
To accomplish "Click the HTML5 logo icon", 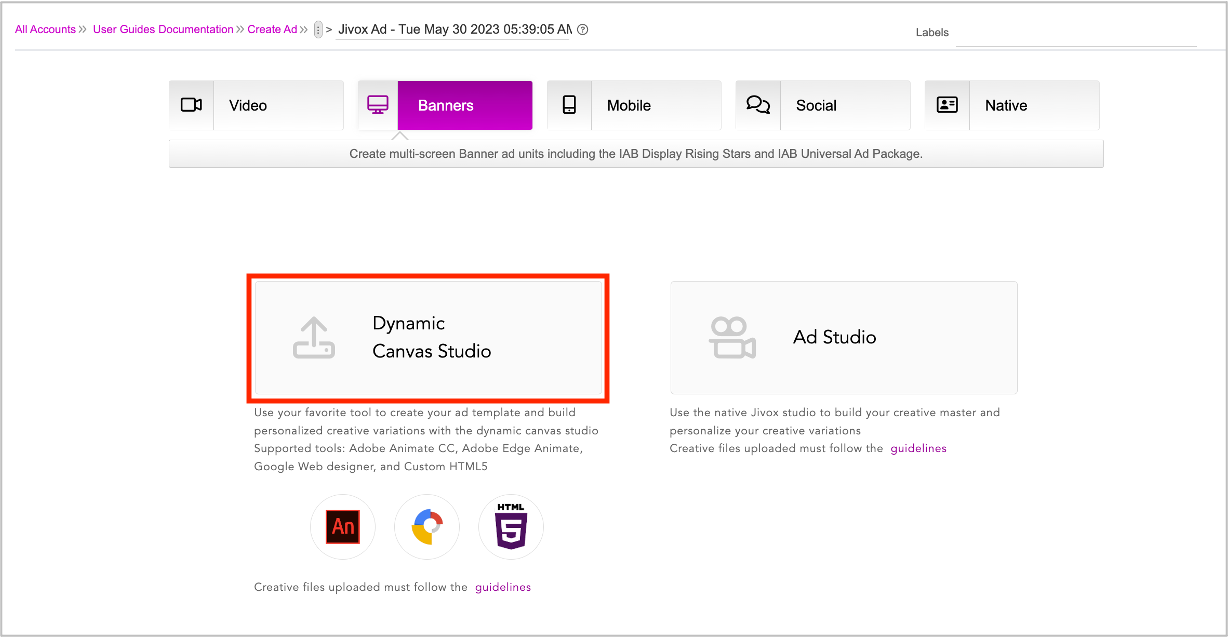I will pos(511,527).
